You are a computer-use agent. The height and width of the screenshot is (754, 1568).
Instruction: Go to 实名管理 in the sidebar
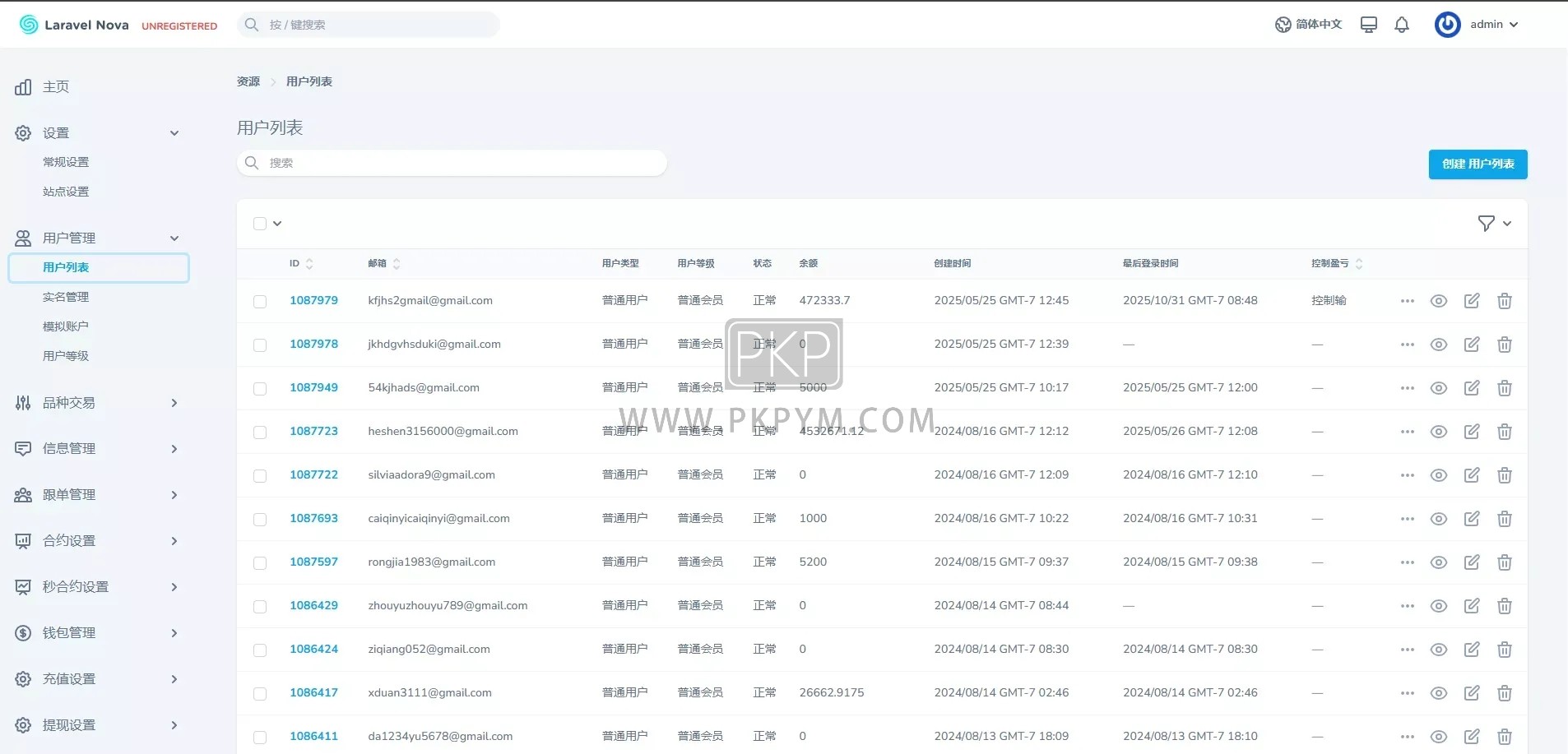[x=66, y=298]
